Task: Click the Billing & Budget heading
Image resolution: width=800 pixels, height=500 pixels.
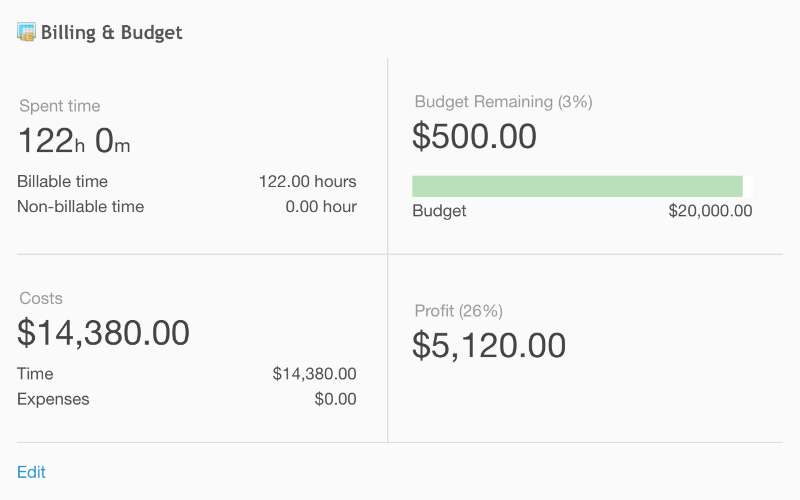Action: [111, 32]
